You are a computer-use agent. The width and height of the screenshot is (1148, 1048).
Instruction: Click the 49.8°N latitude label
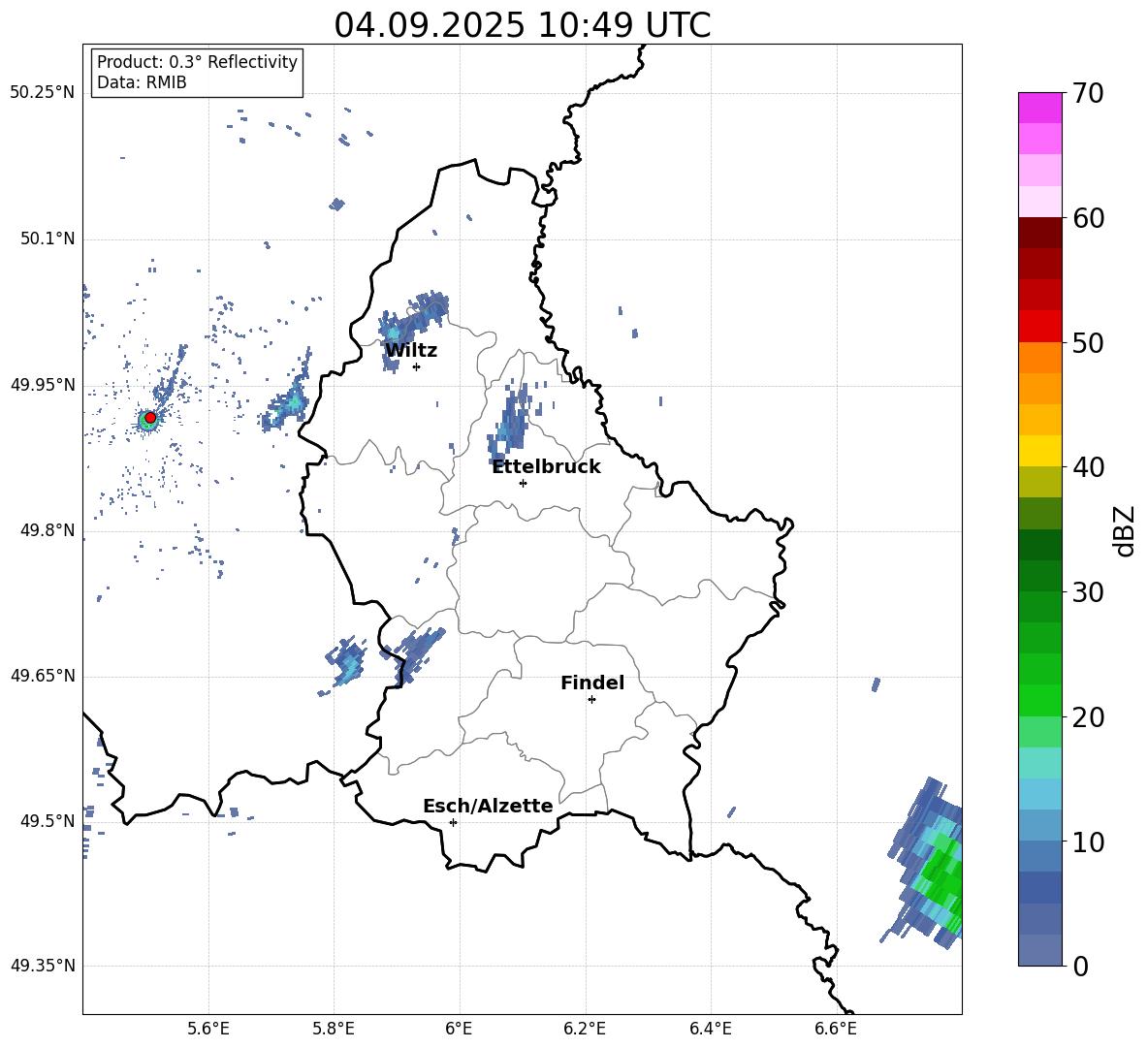click(x=47, y=530)
